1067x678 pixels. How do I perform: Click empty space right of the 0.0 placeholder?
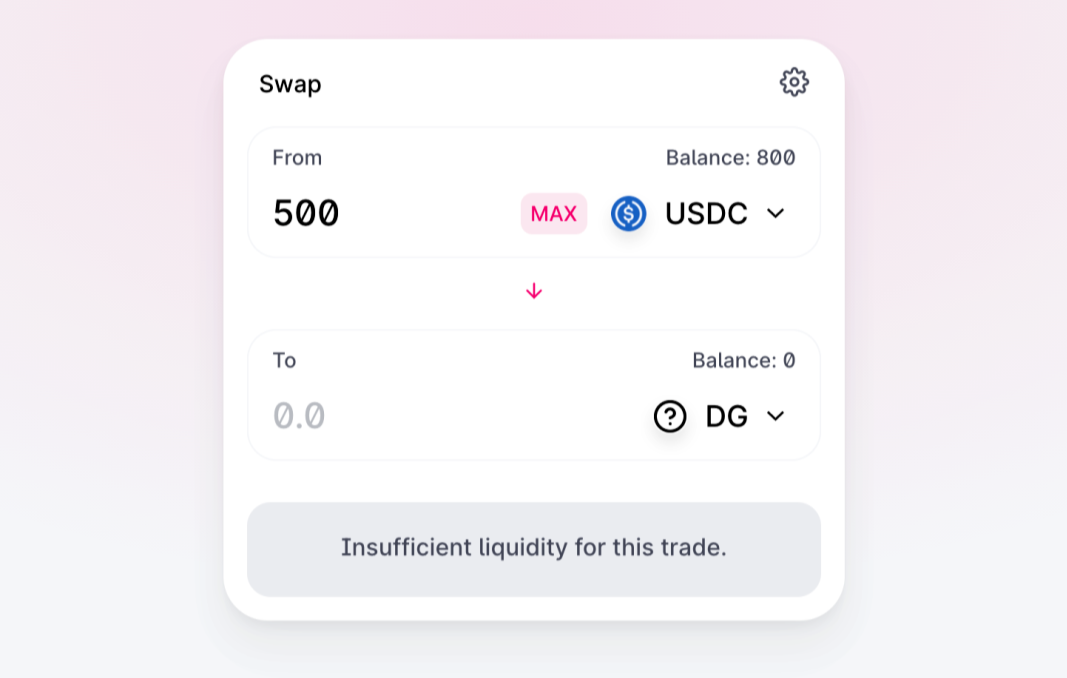(x=483, y=416)
